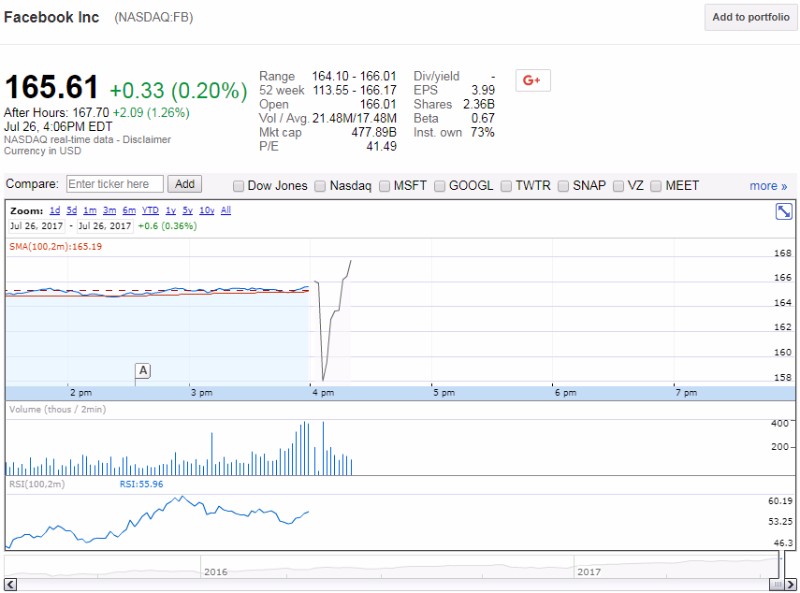
Task: Click the After Hours price 167.70
Action: point(91,112)
